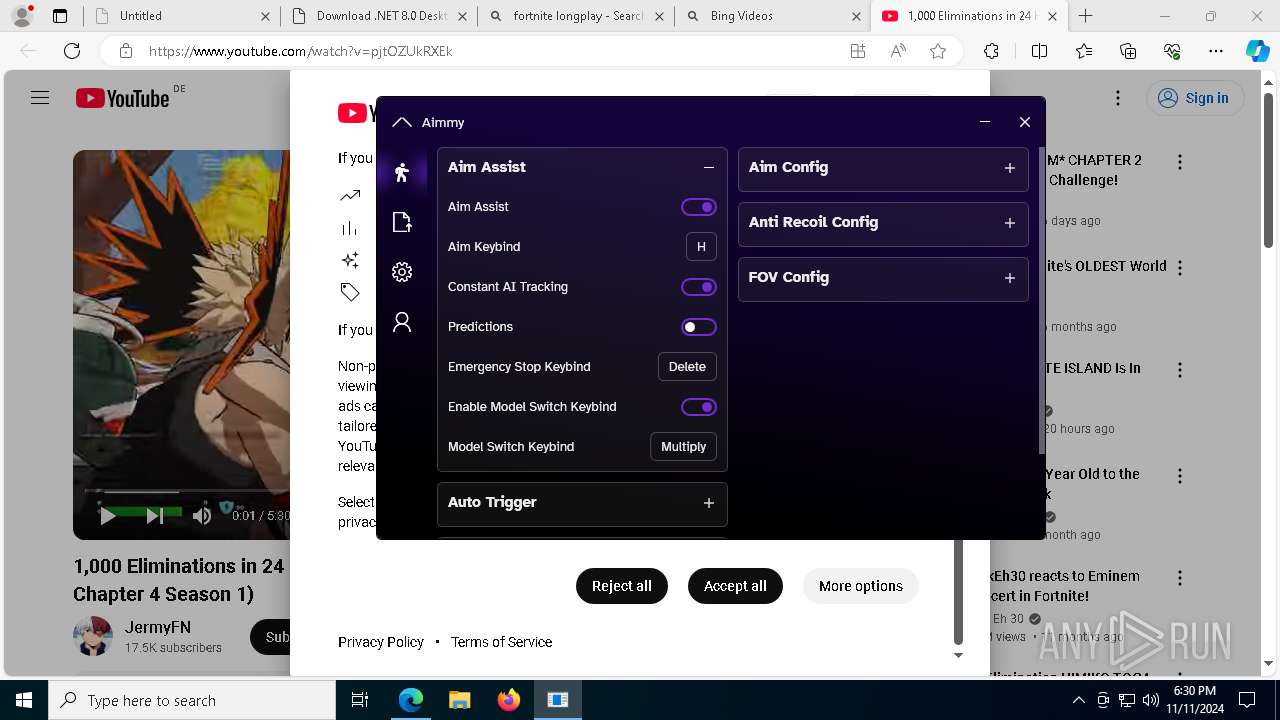Image resolution: width=1280 pixels, height=720 pixels.
Task: Click the browser address bar URL
Action: point(301,51)
